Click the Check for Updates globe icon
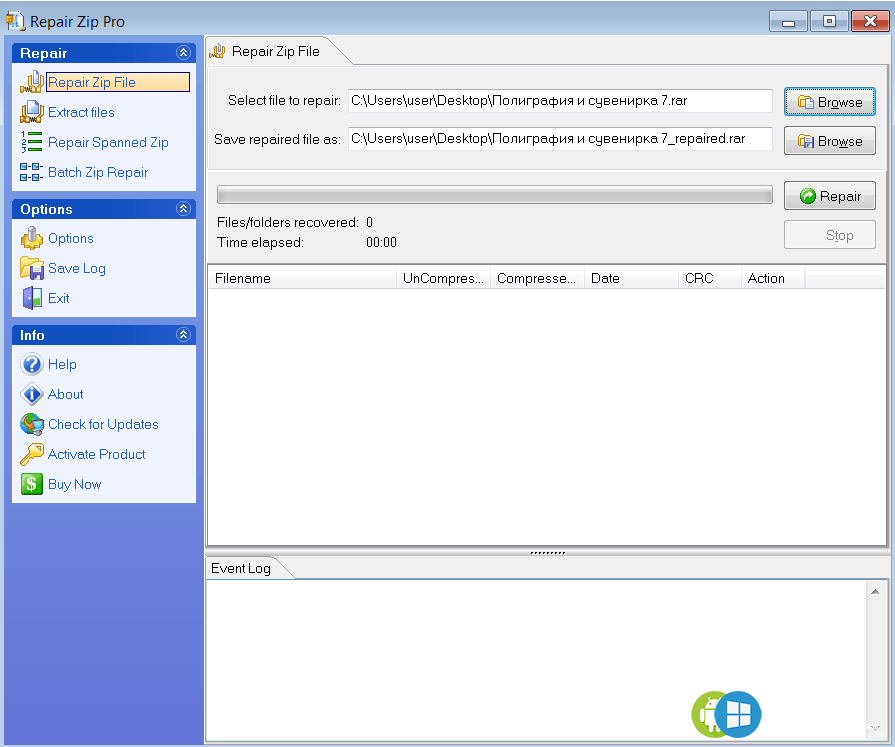This screenshot has height=747, width=895. [32, 425]
